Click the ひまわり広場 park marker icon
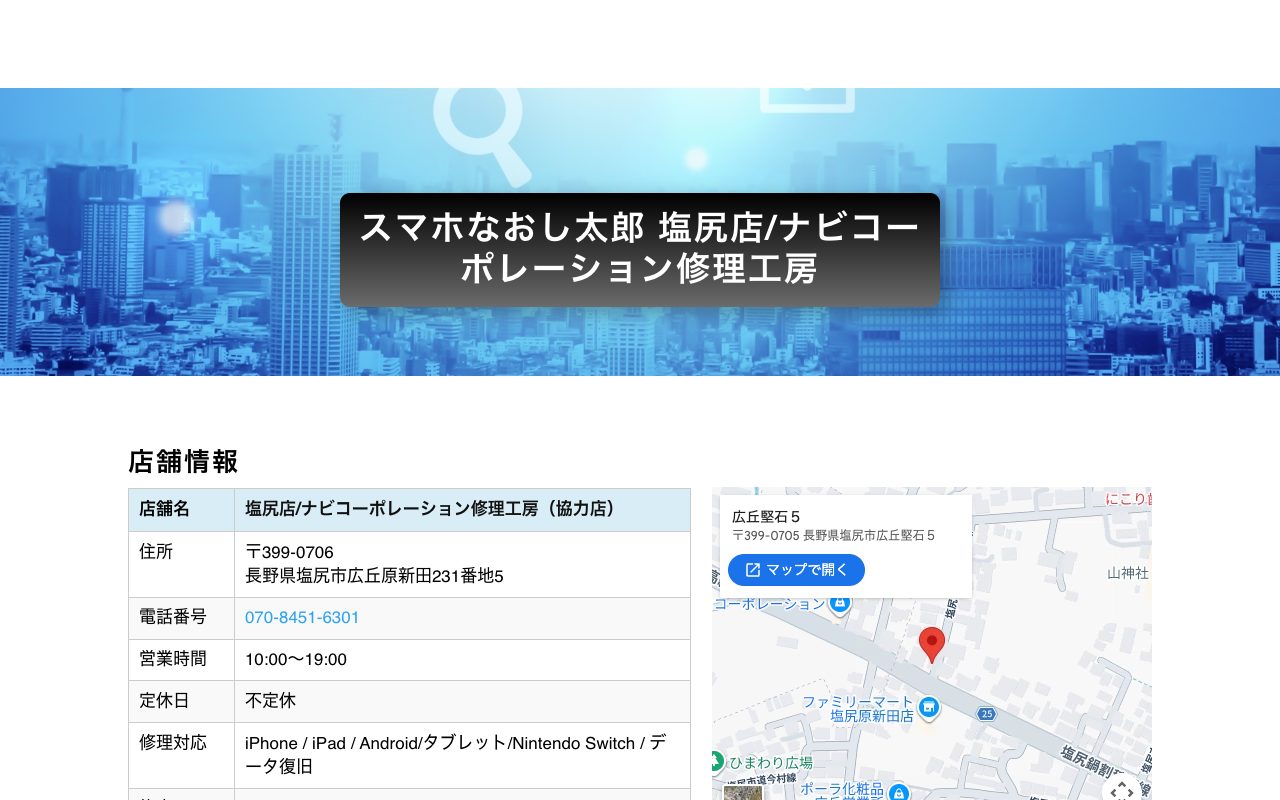The image size is (1280, 800). pos(716,762)
